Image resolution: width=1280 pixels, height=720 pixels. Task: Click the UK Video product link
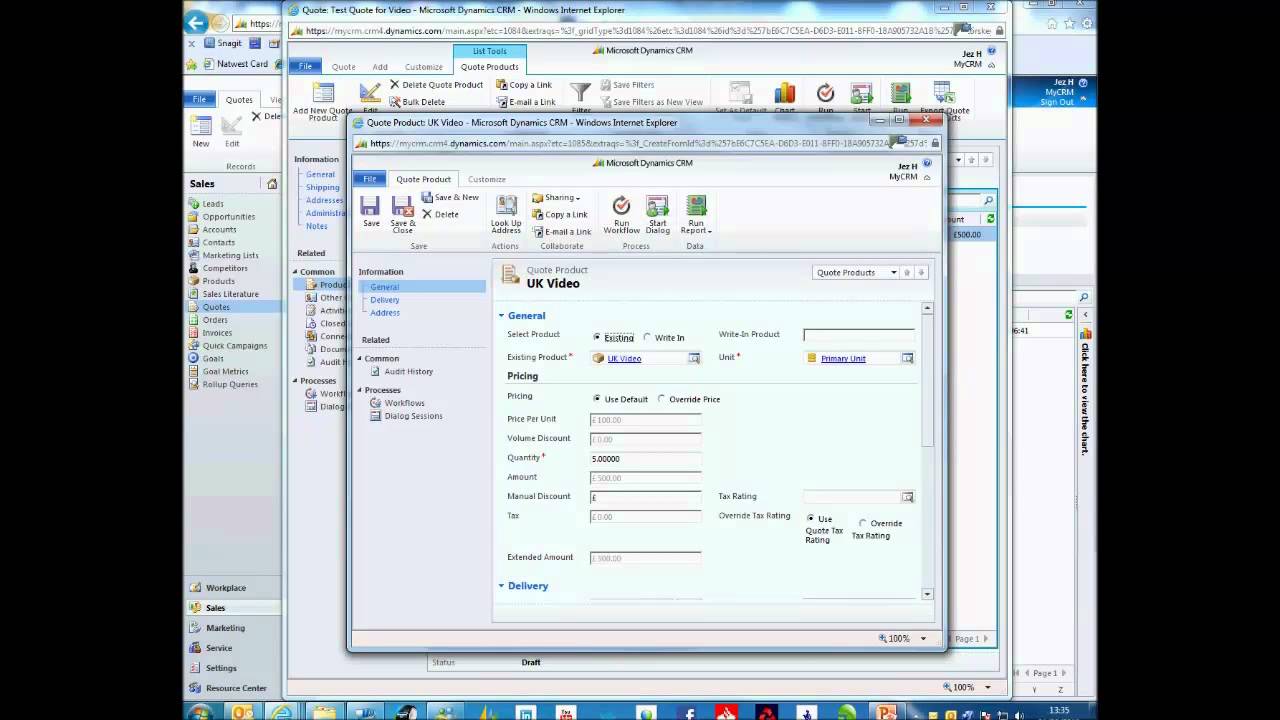(x=624, y=358)
